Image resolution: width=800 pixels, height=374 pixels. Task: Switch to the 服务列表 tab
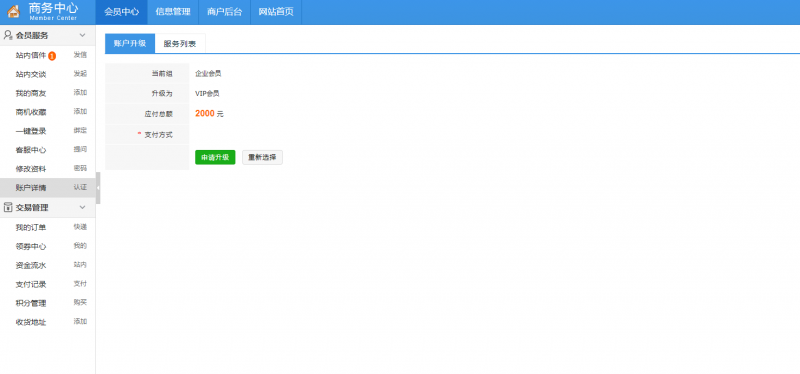(x=180, y=43)
